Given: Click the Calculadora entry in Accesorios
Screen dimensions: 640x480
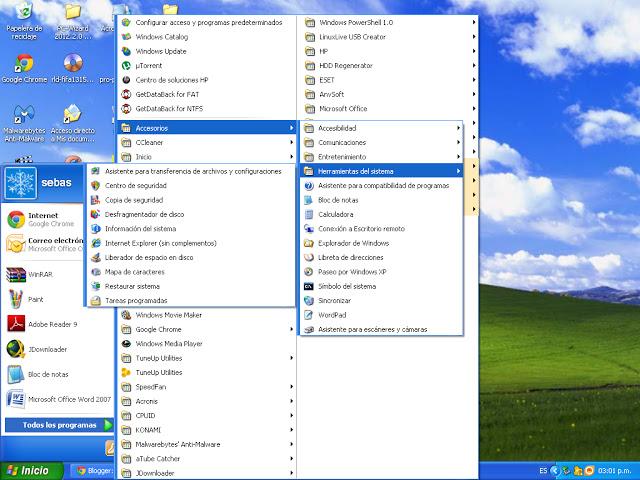Looking at the screenshot, I should coord(335,214).
